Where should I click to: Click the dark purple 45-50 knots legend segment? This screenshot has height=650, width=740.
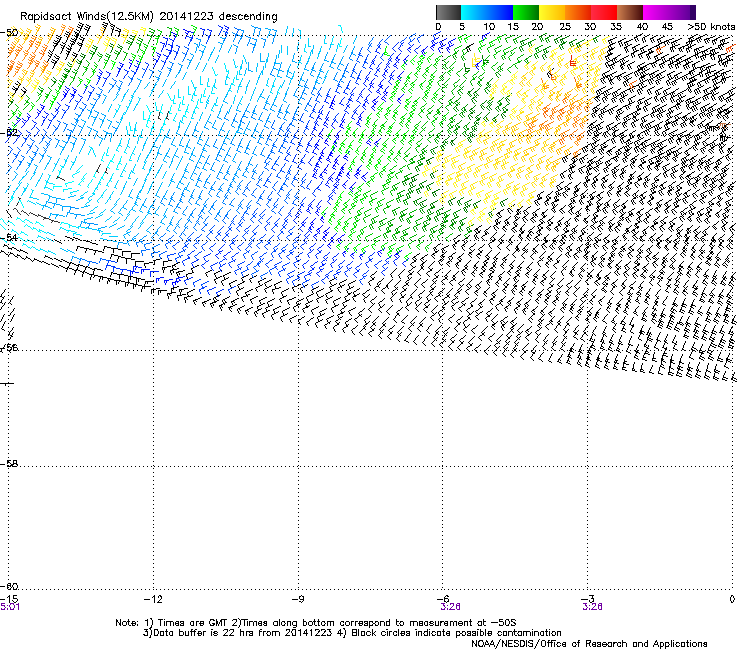click(x=682, y=12)
